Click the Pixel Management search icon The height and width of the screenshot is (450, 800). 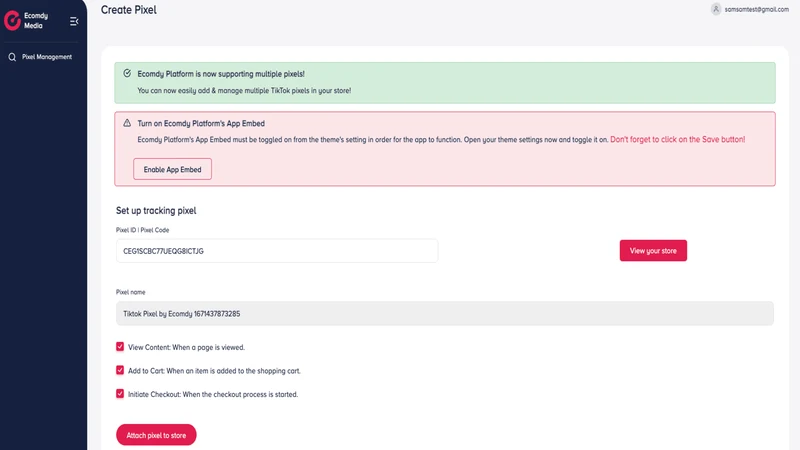[12, 57]
